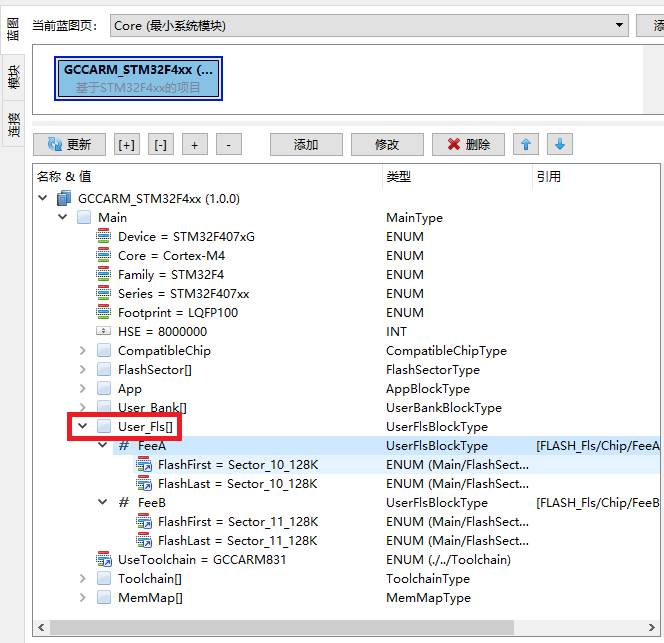Select the HSE = 8000000 item

(x=162, y=332)
